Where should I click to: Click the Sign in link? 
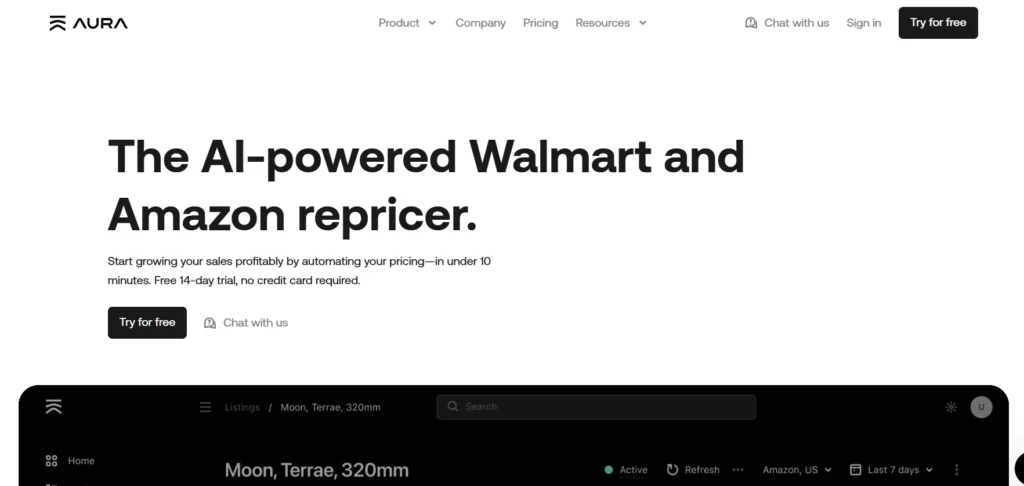tap(863, 23)
